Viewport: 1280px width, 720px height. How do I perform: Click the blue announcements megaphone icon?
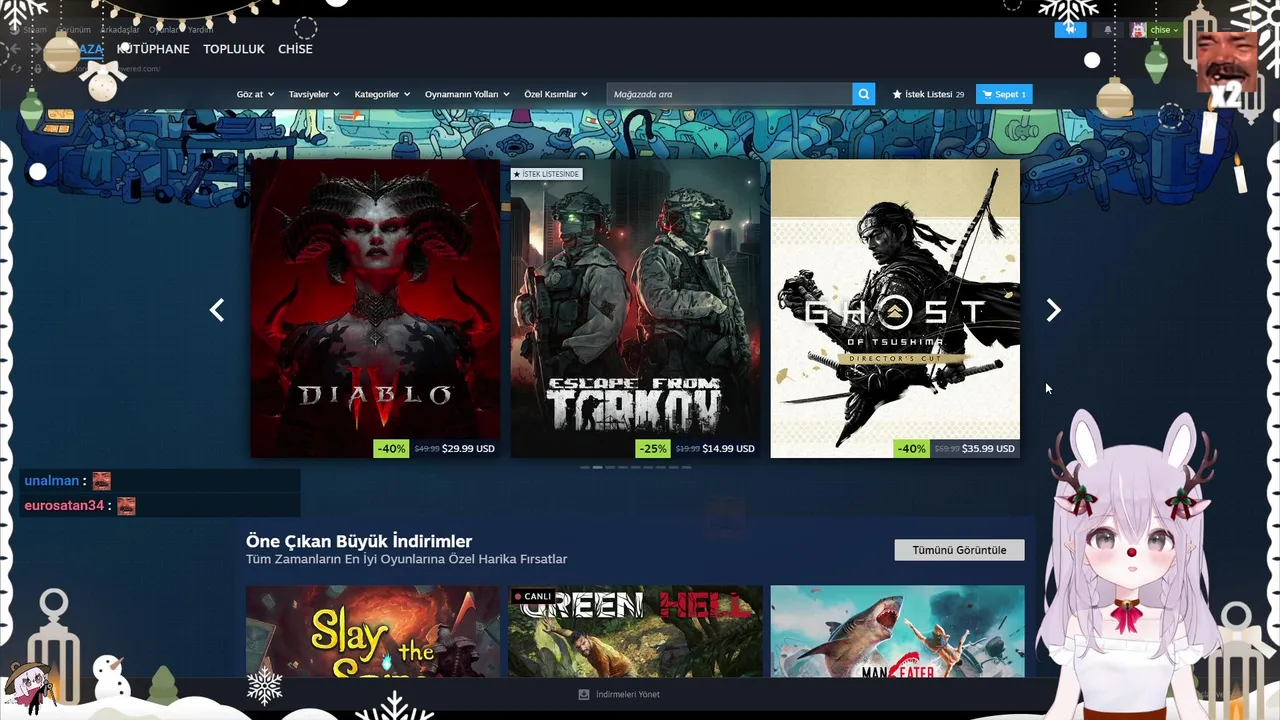(x=1070, y=30)
